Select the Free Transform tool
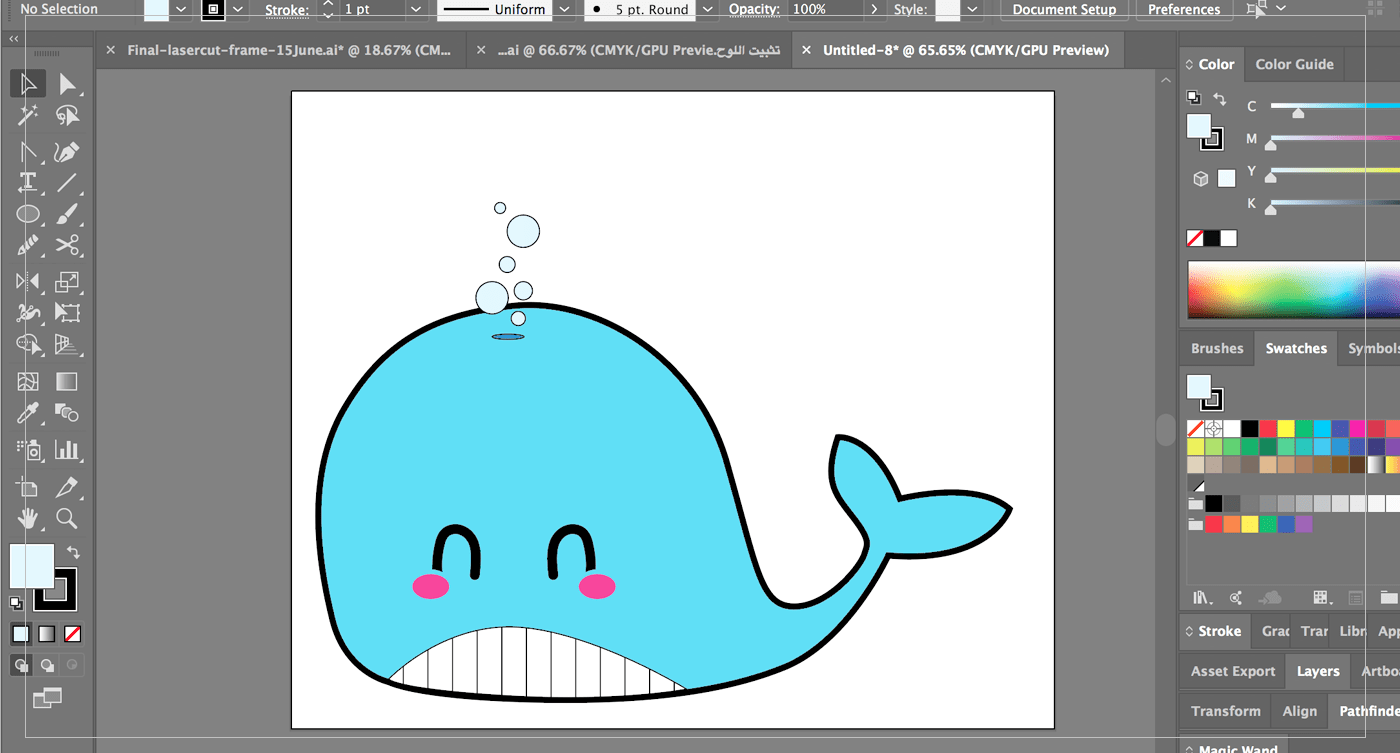 pos(67,313)
